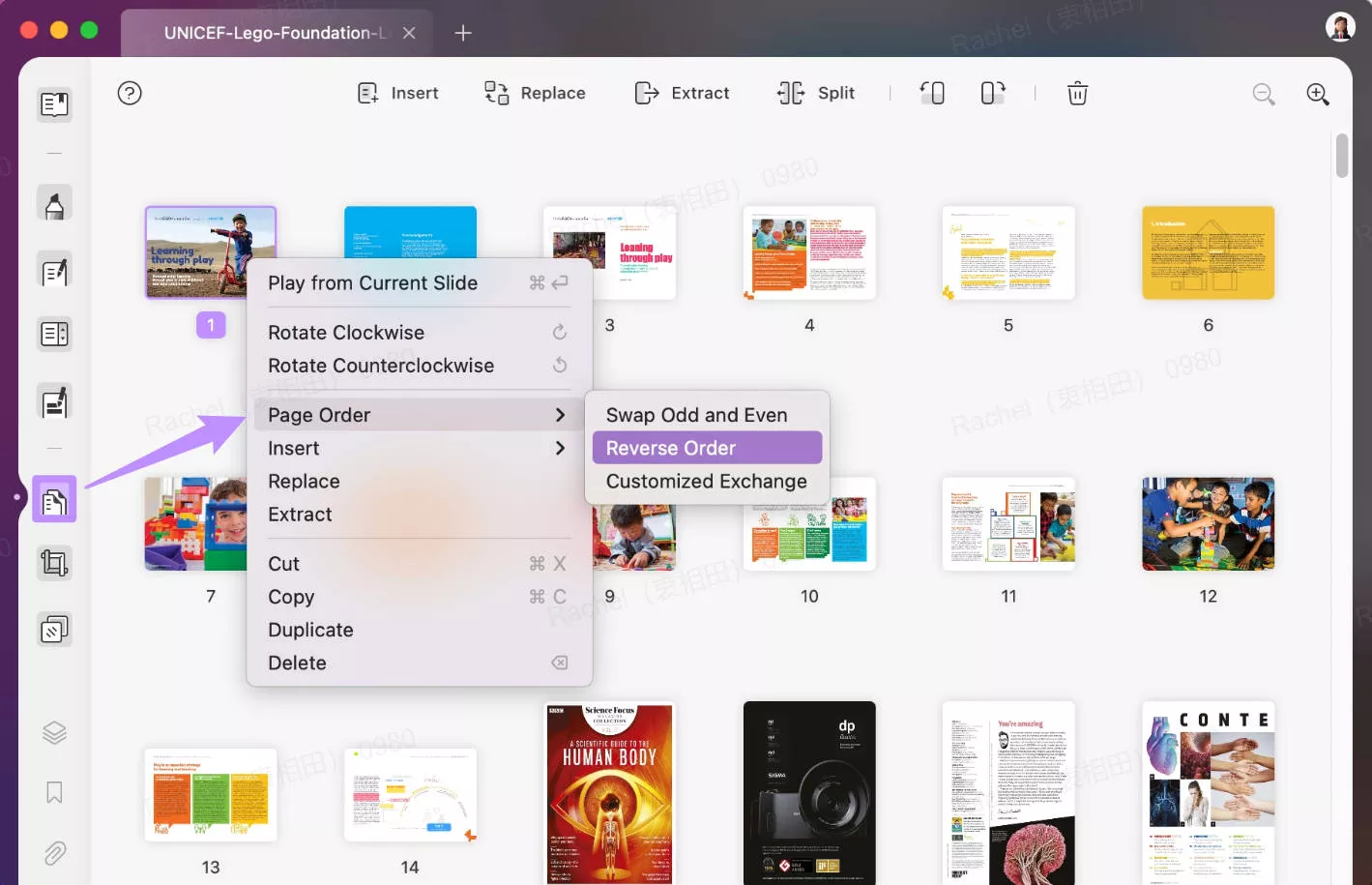Rotate page left using the toolbar rotate icon
The image size is (1372, 885).
click(932, 93)
